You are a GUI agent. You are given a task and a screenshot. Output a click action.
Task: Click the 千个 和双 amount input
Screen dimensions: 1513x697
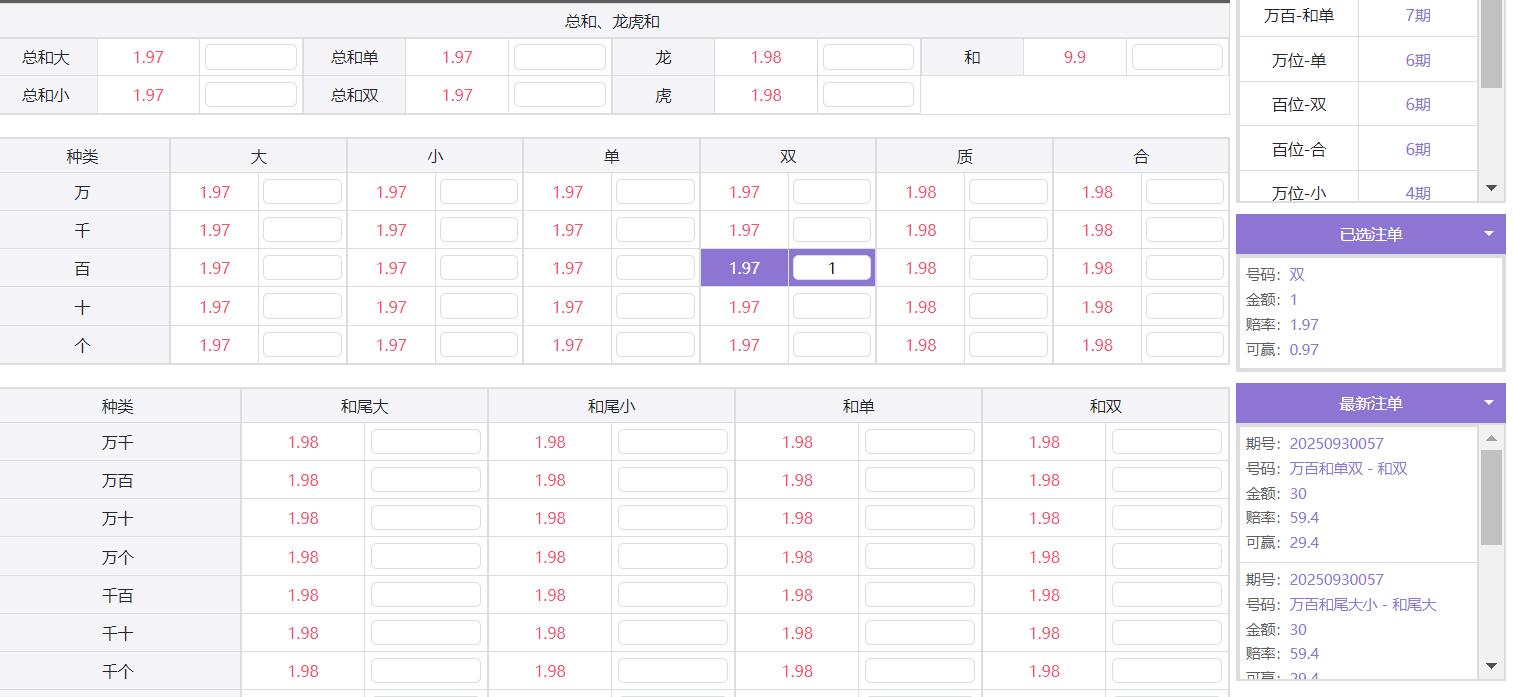click(1166, 671)
